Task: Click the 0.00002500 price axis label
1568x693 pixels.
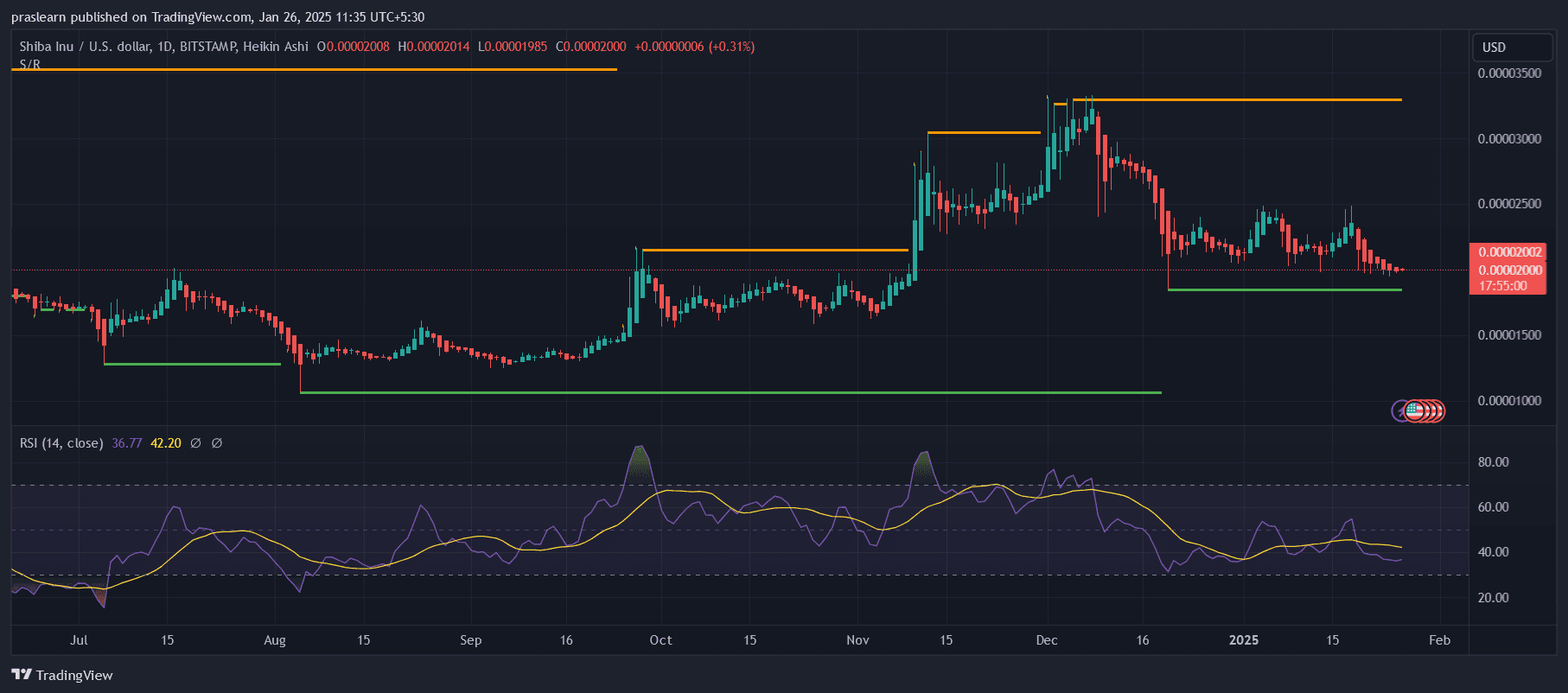Action: click(x=1509, y=204)
